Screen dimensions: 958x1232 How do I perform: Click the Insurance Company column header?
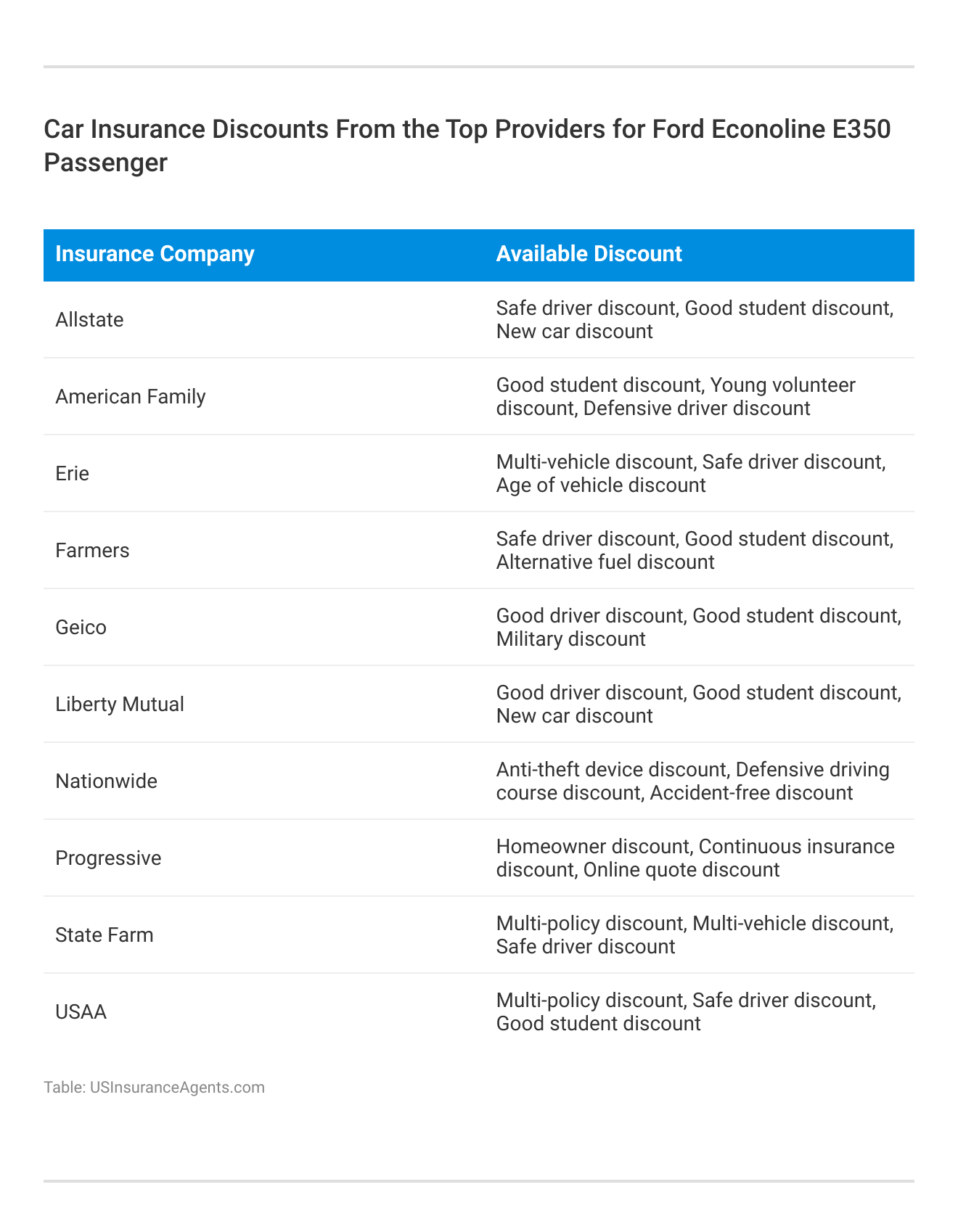[155, 254]
